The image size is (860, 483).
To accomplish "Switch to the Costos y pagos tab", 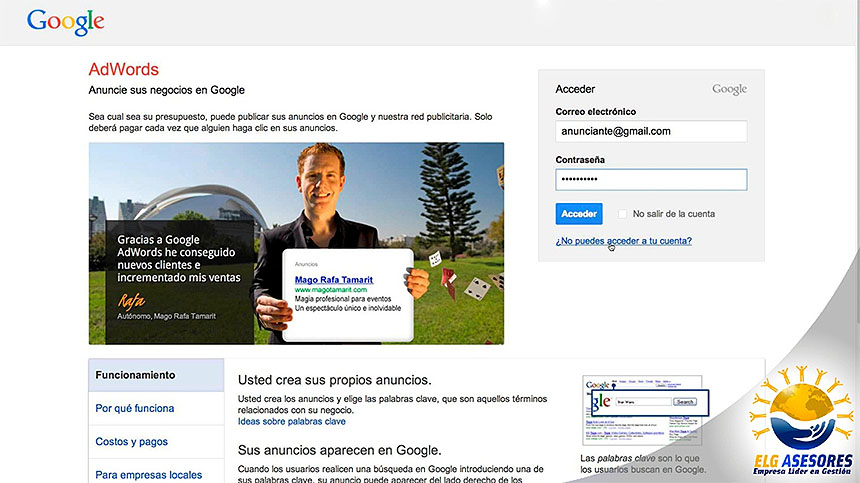I will point(156,442).
